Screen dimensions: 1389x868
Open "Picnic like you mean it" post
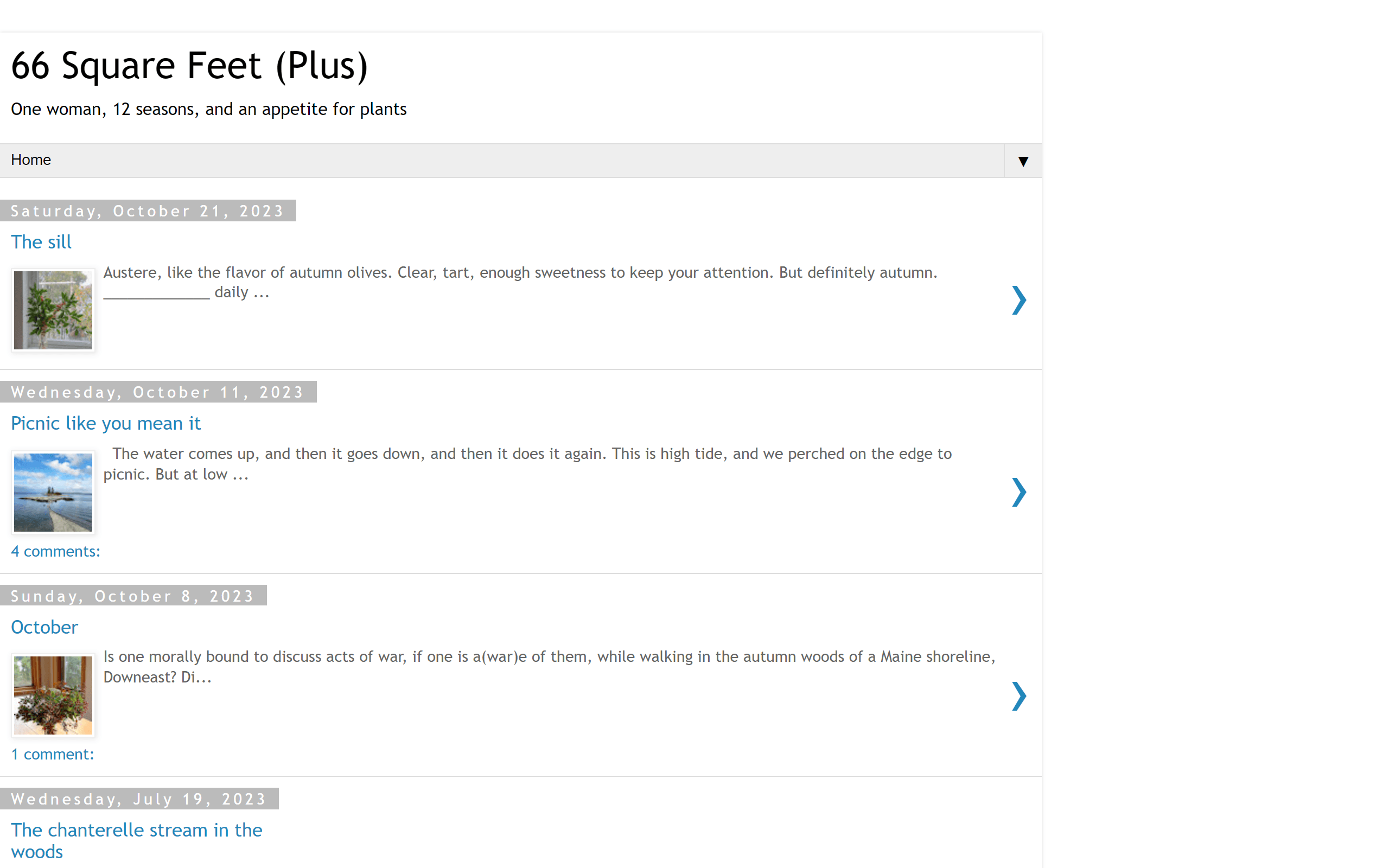[x=106, y=423]
